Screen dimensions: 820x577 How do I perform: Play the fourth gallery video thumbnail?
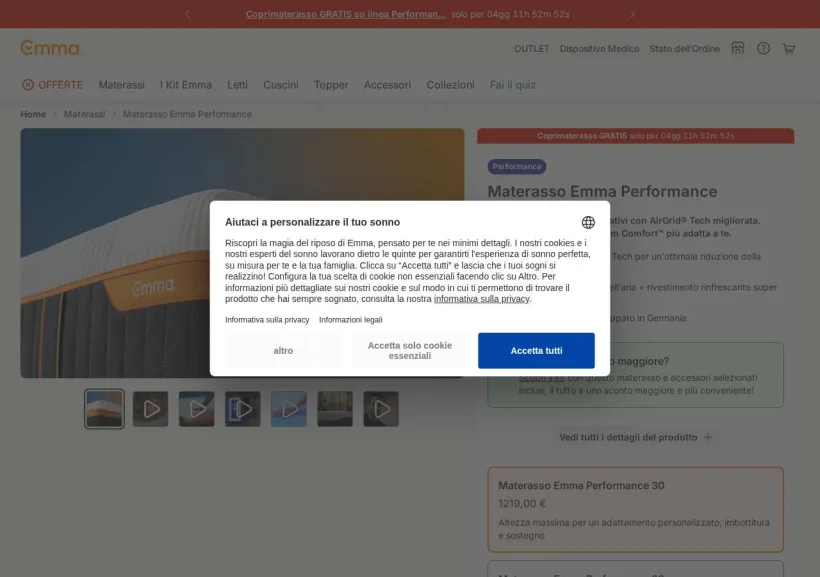[x=243, y=409]
